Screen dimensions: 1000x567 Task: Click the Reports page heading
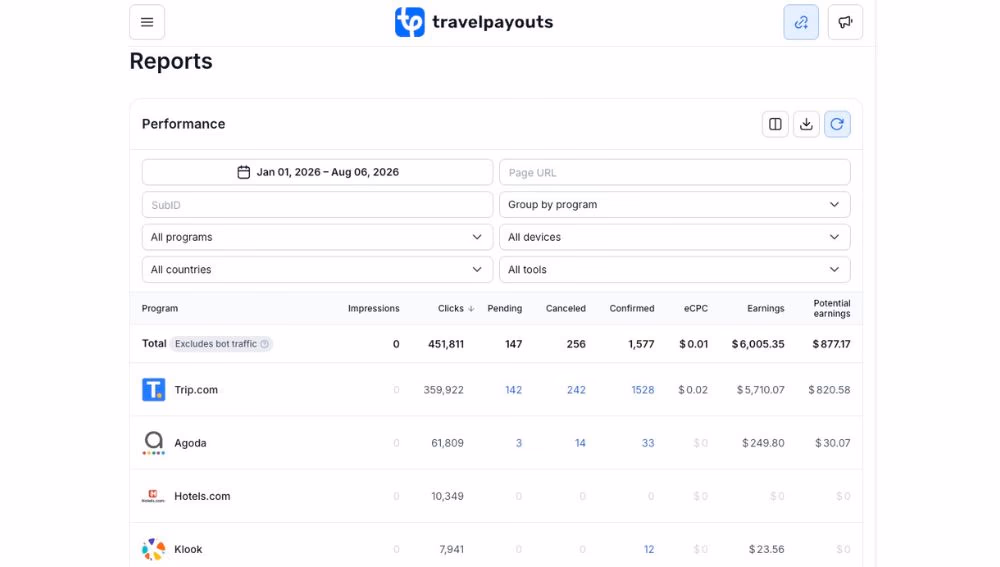click(171, 61)
